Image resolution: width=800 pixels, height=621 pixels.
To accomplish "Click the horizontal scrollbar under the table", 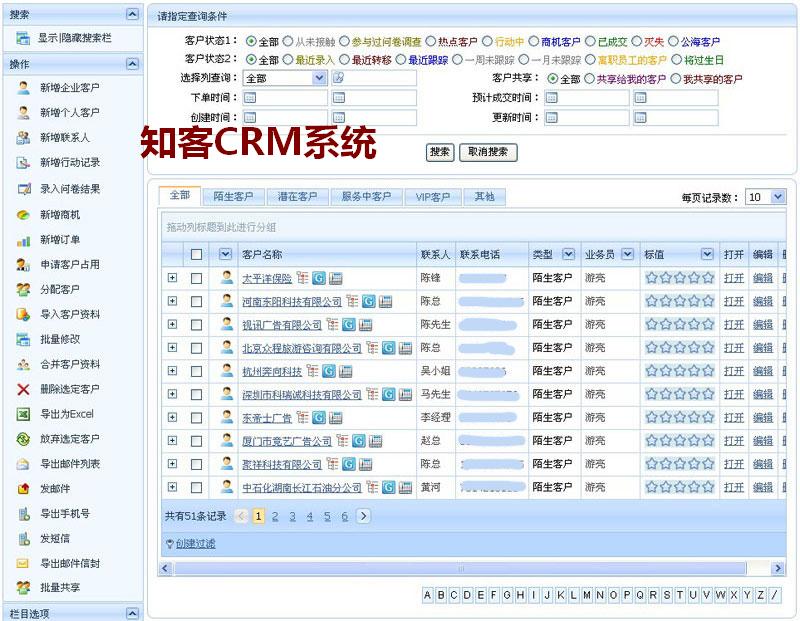I will 460,568.
